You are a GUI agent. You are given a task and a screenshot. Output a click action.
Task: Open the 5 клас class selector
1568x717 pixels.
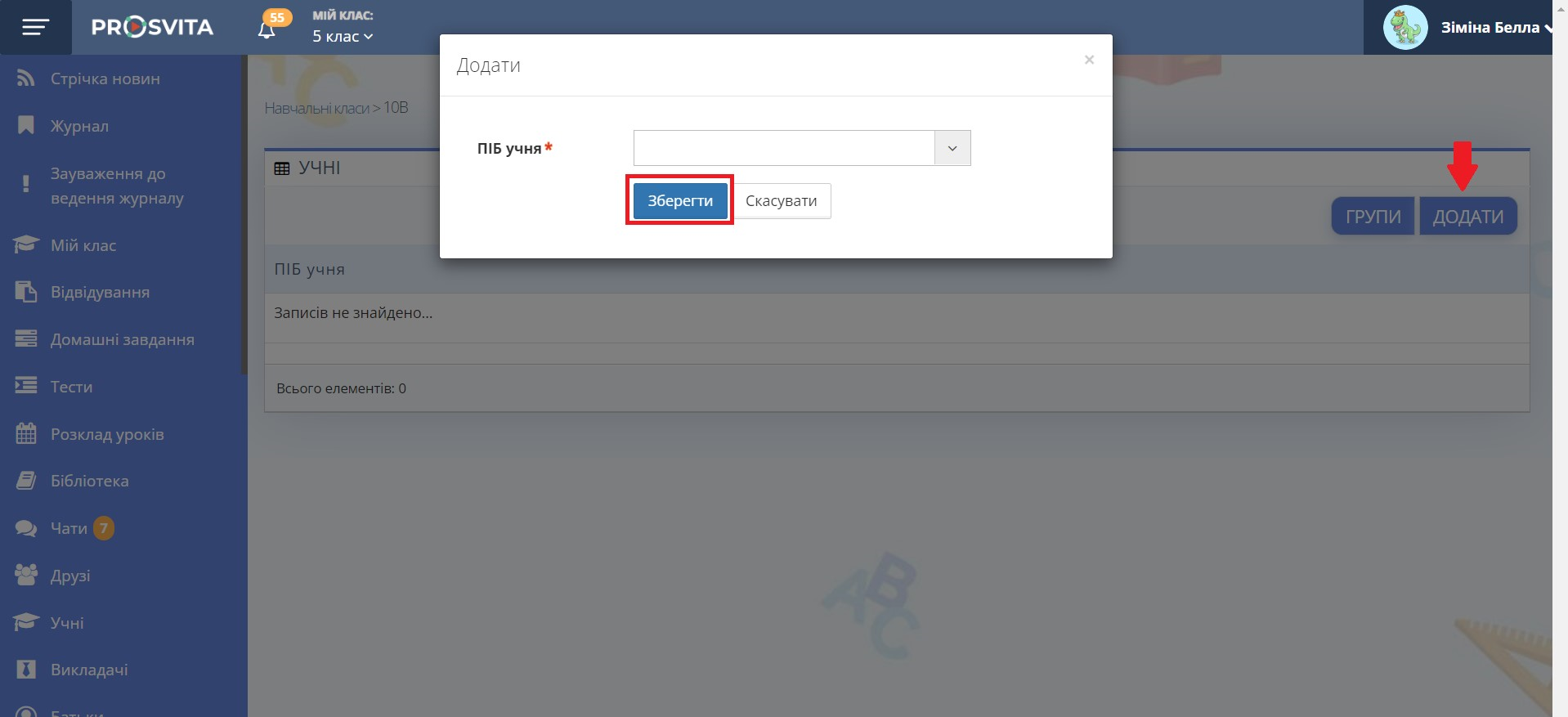tap(343, 36)
